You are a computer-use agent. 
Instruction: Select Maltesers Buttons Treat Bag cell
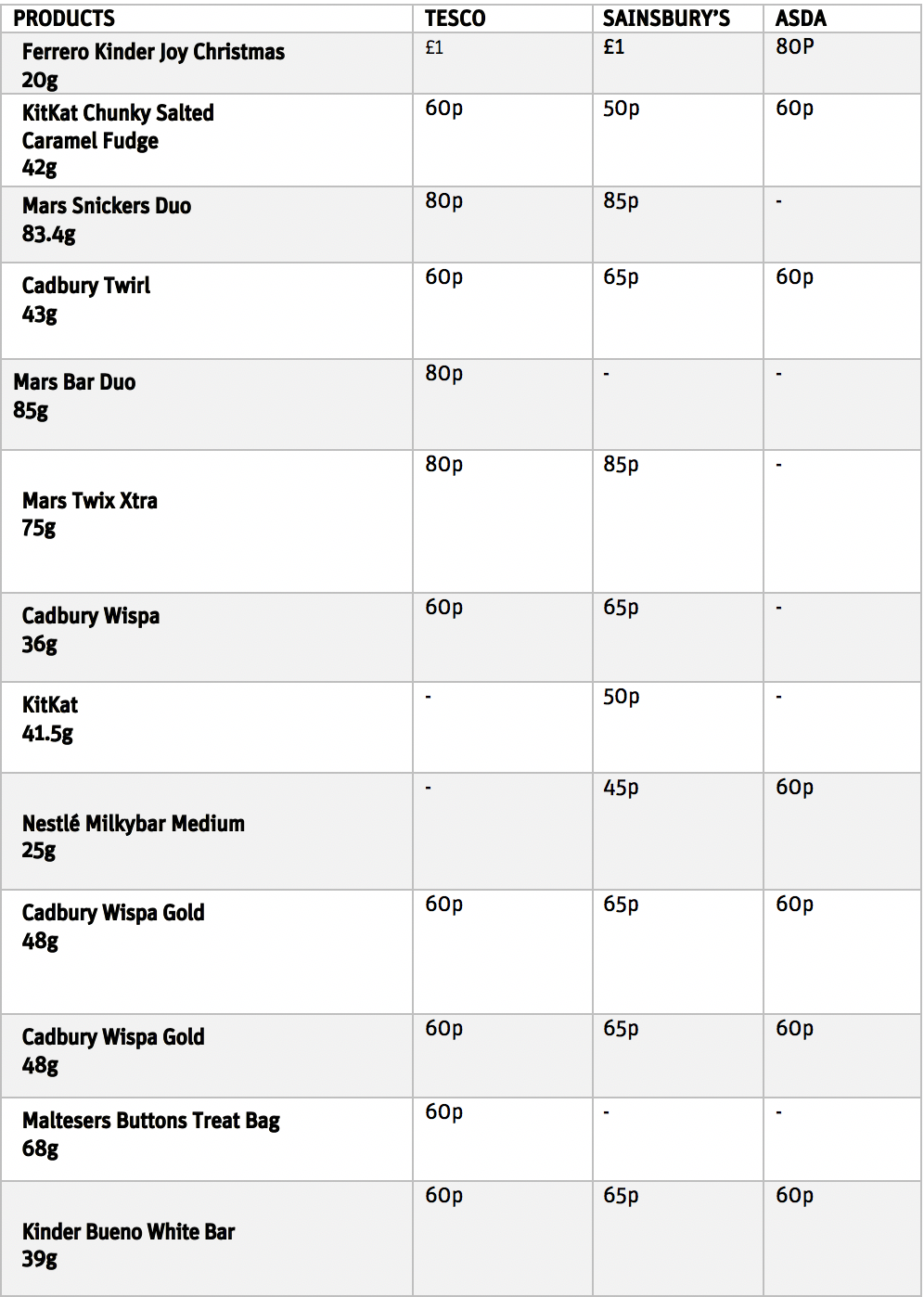[x=206, y=1139]
